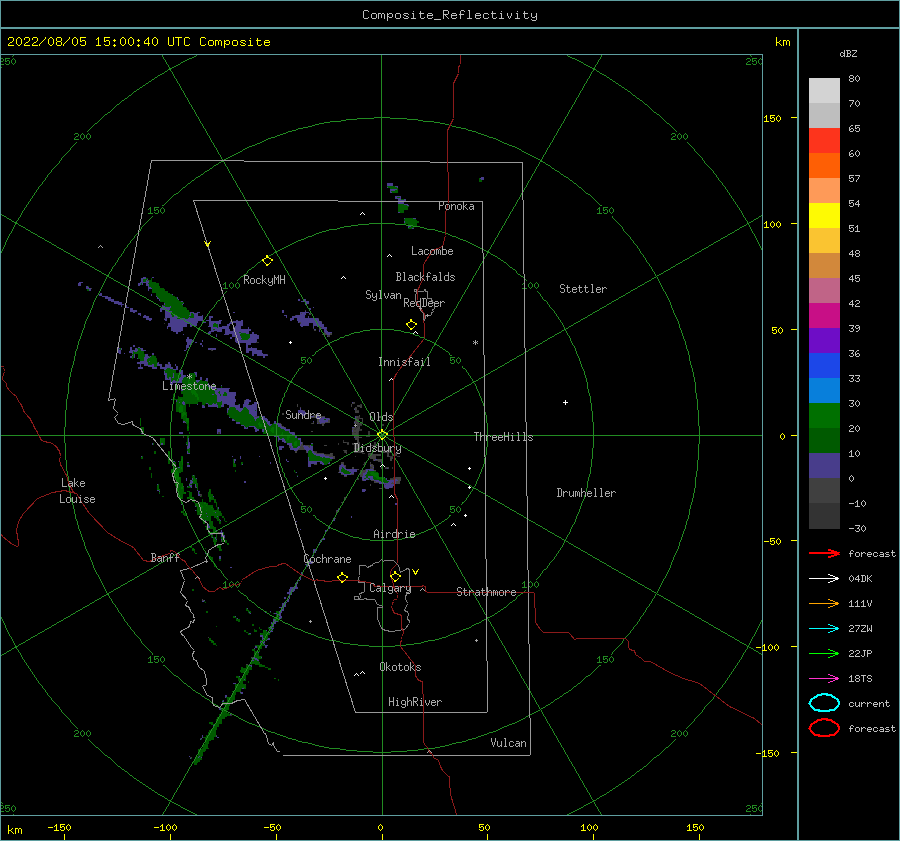The height and width of the screenshot is (841, 900).
Task: Click the ThreeHills label
Action: coord(503,437)
